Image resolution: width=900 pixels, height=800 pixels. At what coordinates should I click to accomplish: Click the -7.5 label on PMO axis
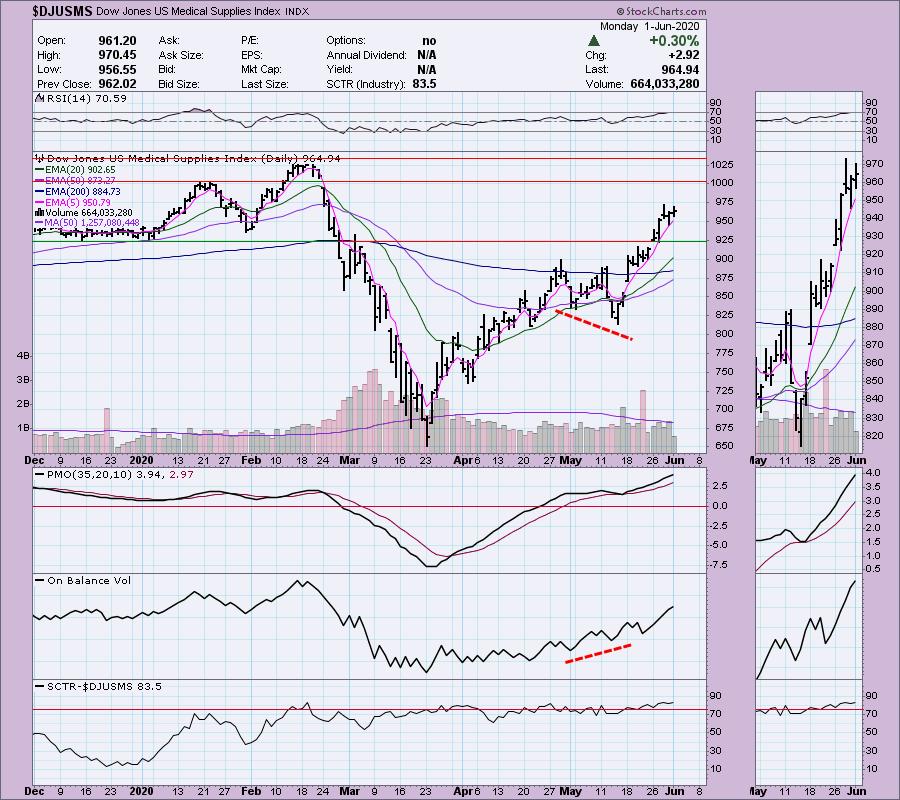719,565
